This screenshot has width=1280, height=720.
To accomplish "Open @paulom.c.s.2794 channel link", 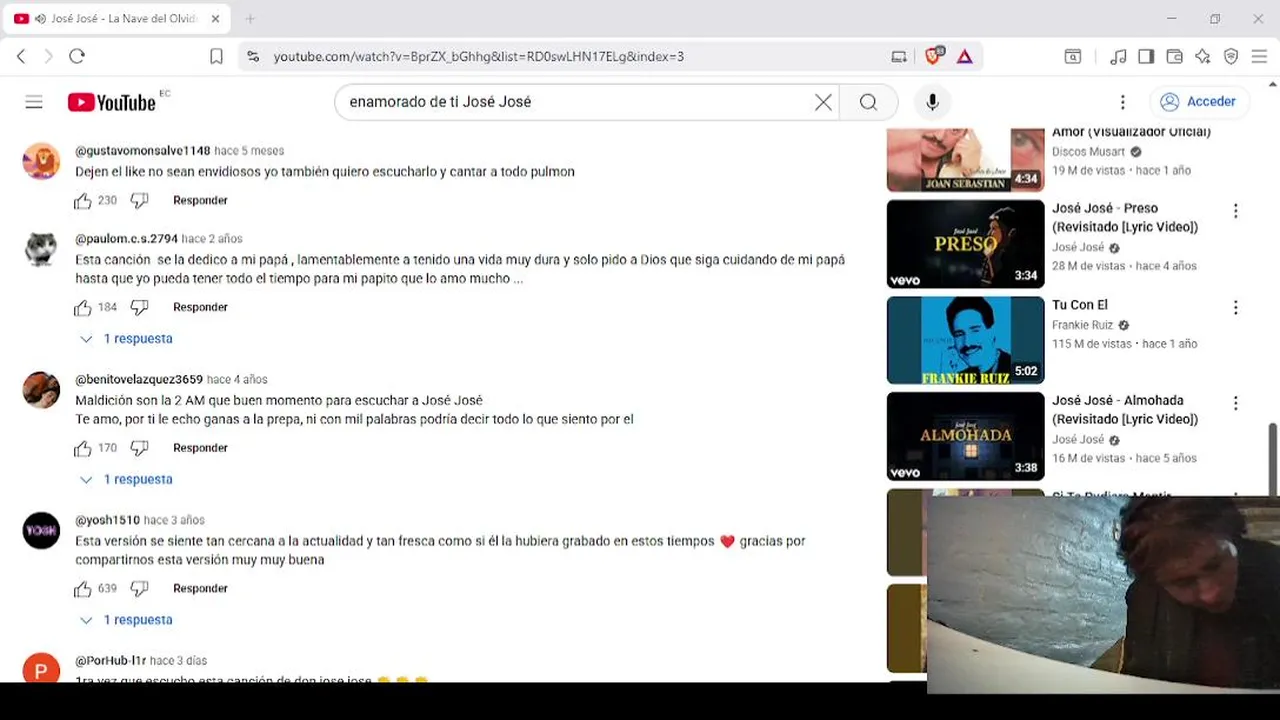I will tap(126, 239).
